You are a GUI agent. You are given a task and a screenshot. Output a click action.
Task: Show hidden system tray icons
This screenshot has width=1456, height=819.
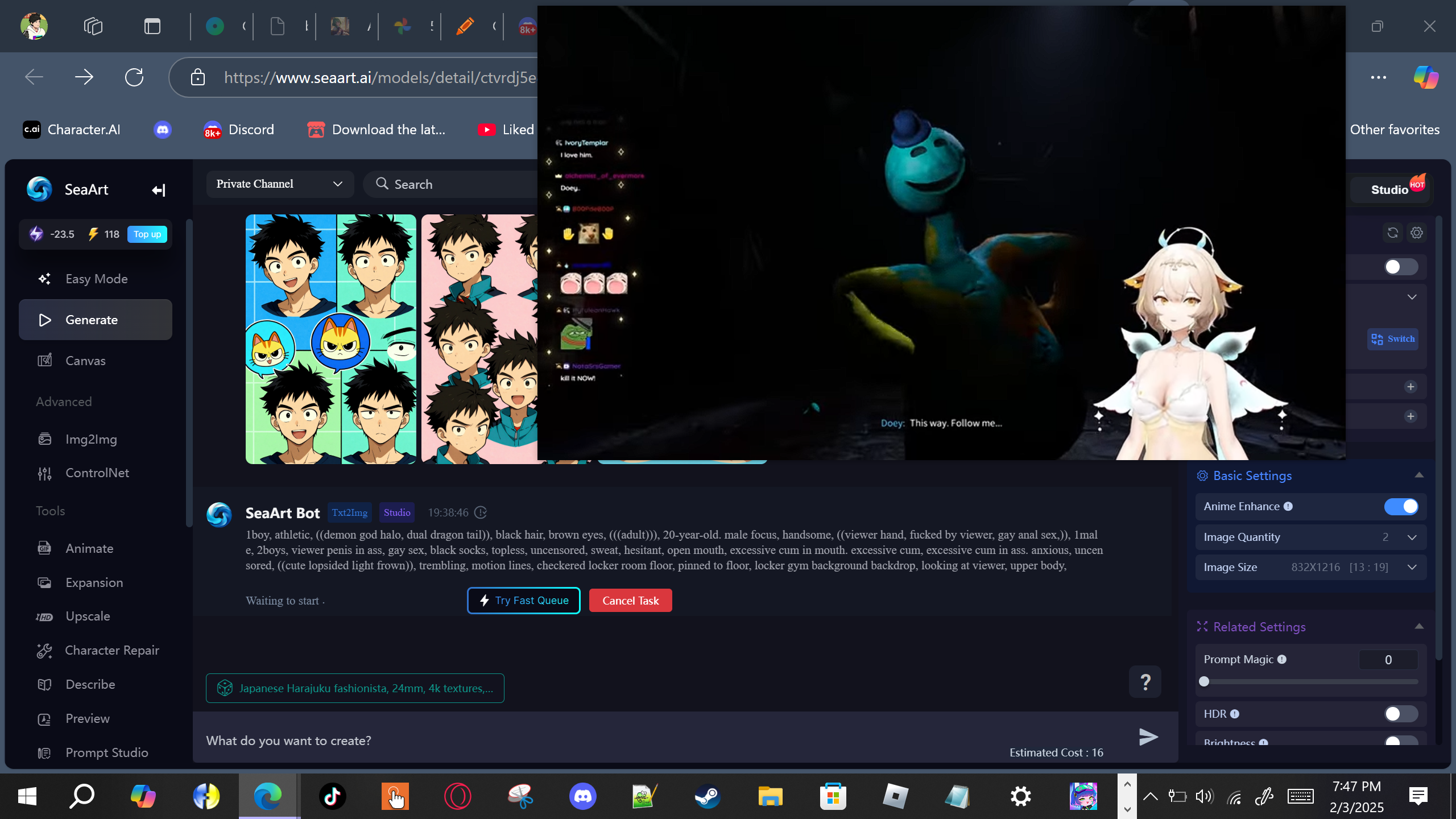tap(1150, 796)
